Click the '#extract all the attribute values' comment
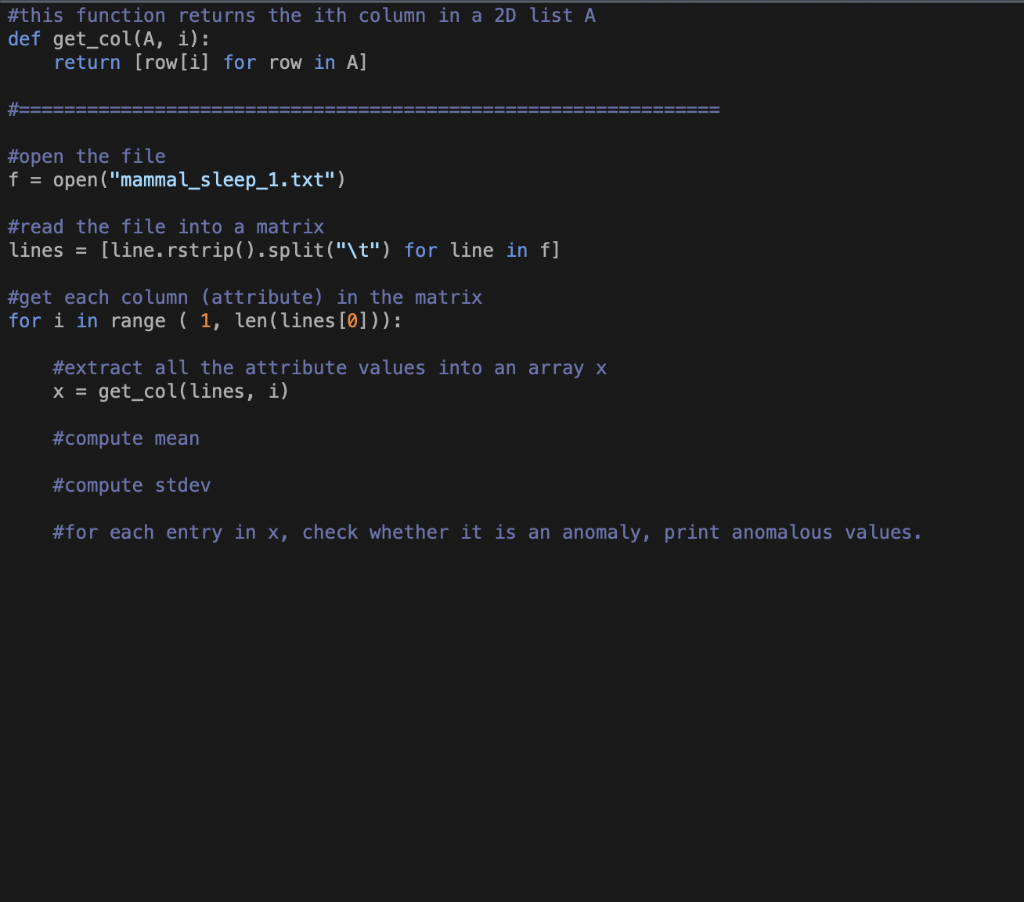The height and width of the screenshot is (902, 1024). click(x=330, y=368)
